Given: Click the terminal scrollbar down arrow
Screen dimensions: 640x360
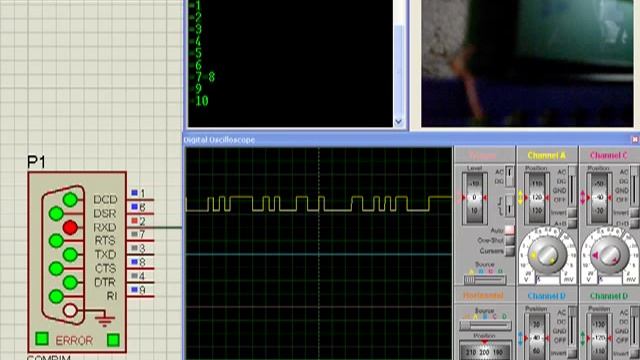Looking at the screenshot, I should pyautogui.click(x=399, y=122).
